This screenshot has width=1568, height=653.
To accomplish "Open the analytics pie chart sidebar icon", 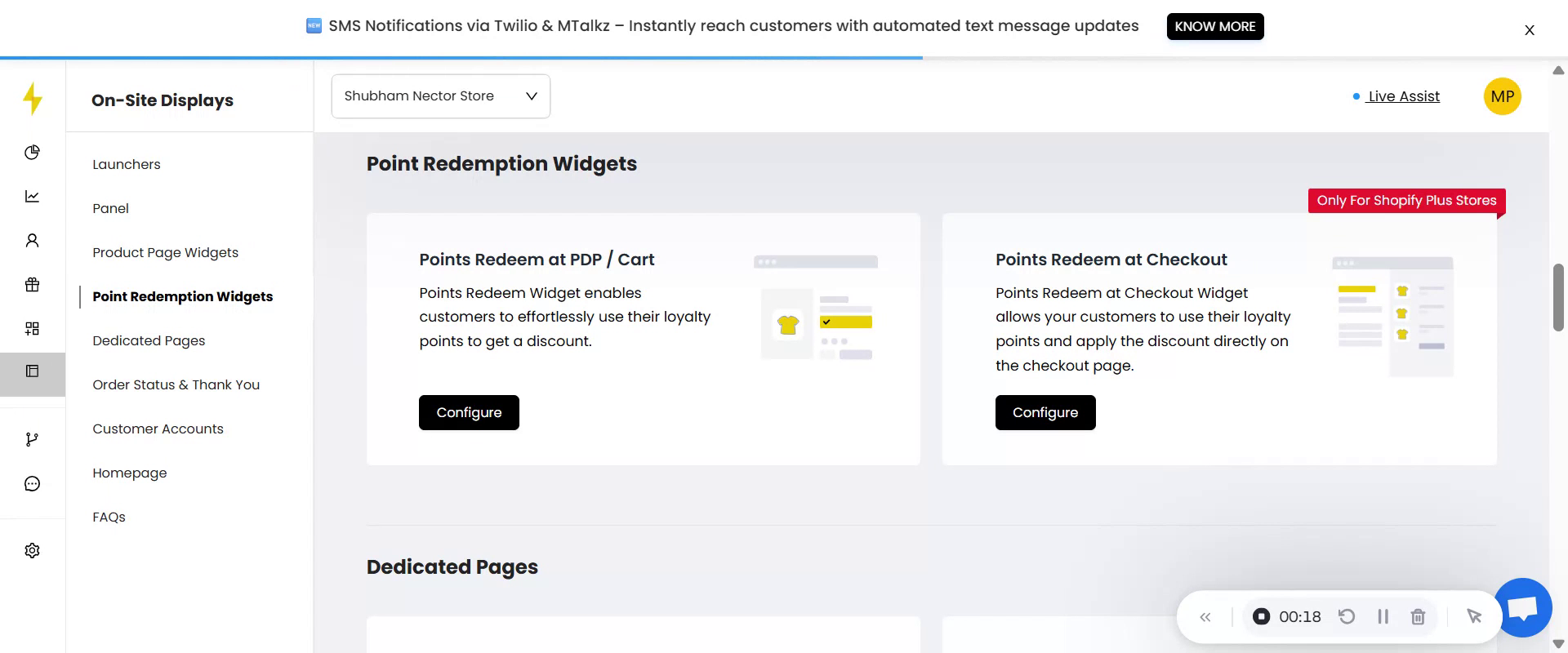I will [32, 153].
